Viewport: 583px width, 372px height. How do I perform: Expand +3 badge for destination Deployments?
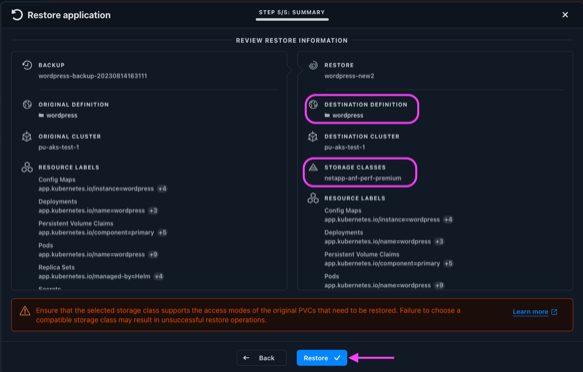pyautogui.click(x=439, y=242)
